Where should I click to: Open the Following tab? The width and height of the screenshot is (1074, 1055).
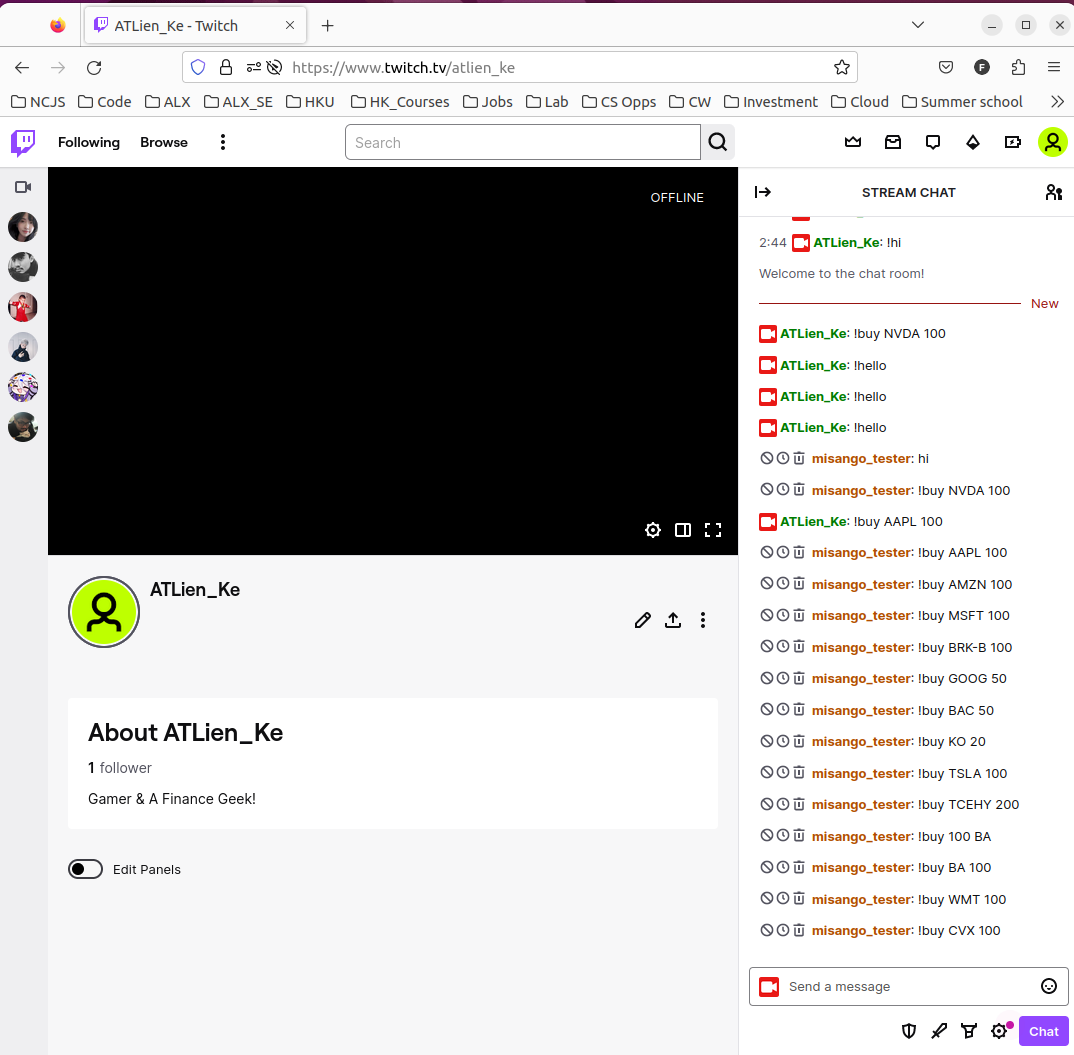pos(89,142)
